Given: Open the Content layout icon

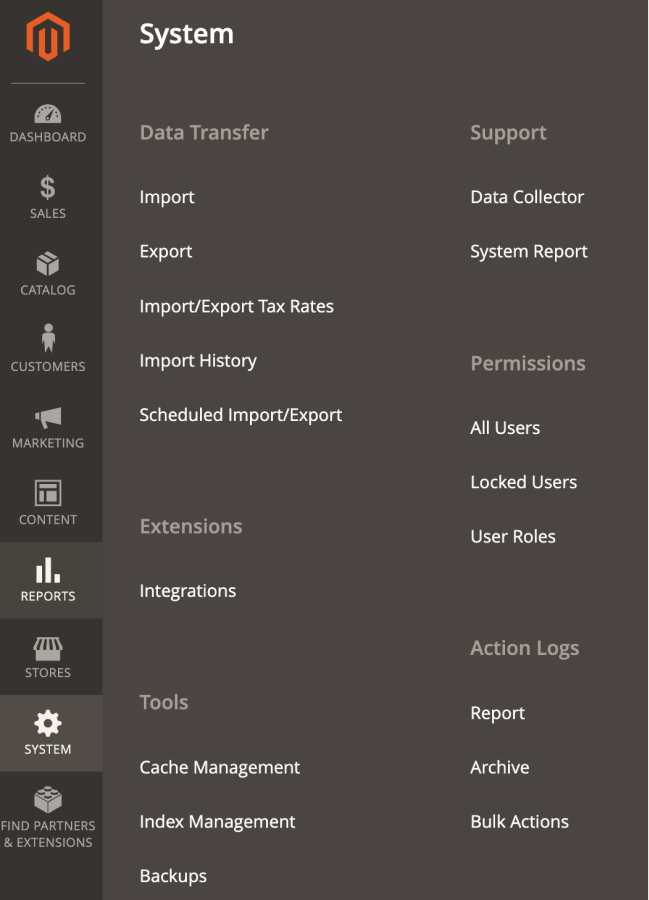Looking at the screenshot, I should pos(48,493).
